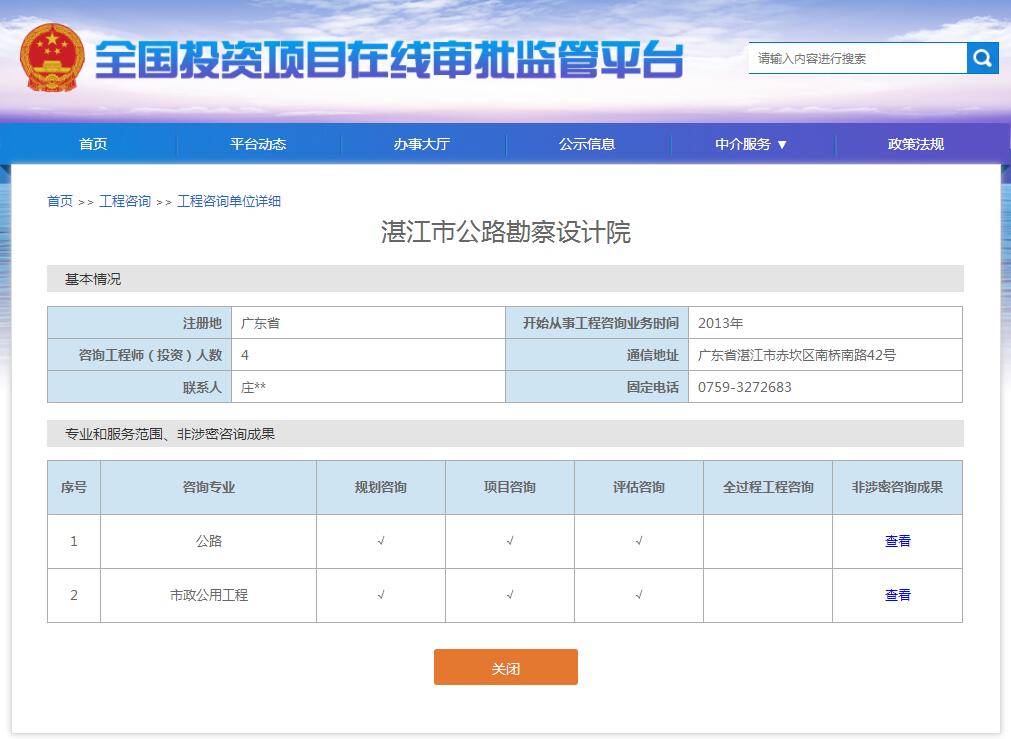Screen dimensions: 1011x739
Task: Click the 工程咨询单位详细 breadcrumb link
Action: pyautogui.click(x=228, y=201)
